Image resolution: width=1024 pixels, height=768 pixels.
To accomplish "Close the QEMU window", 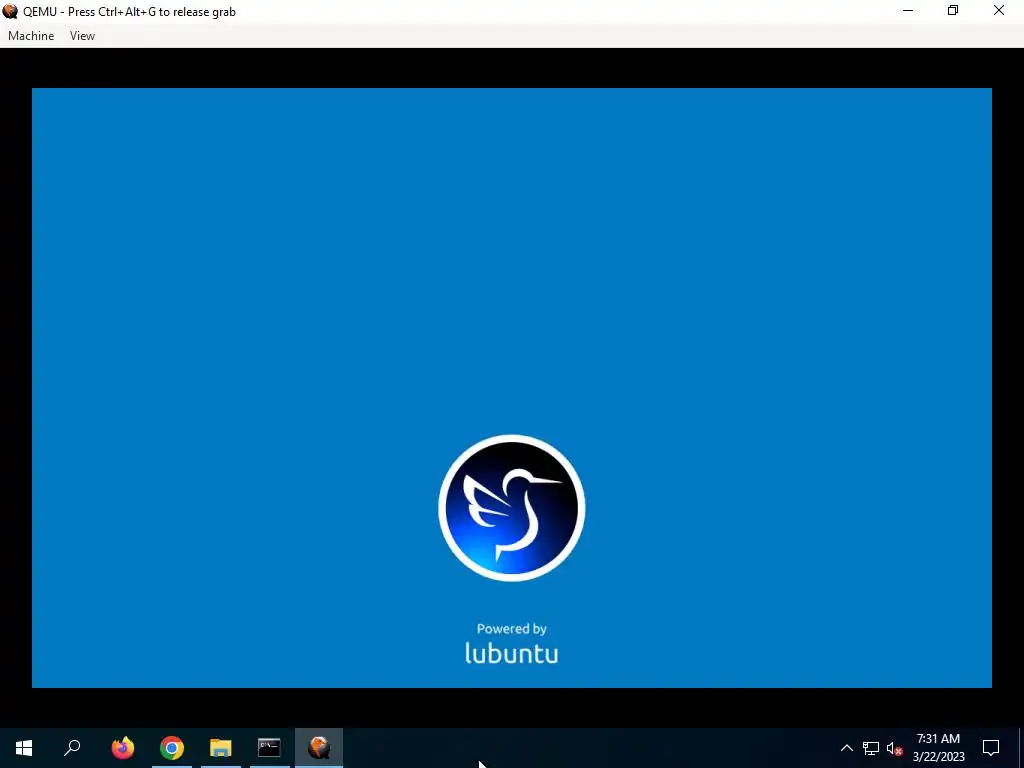I will 999,11.
